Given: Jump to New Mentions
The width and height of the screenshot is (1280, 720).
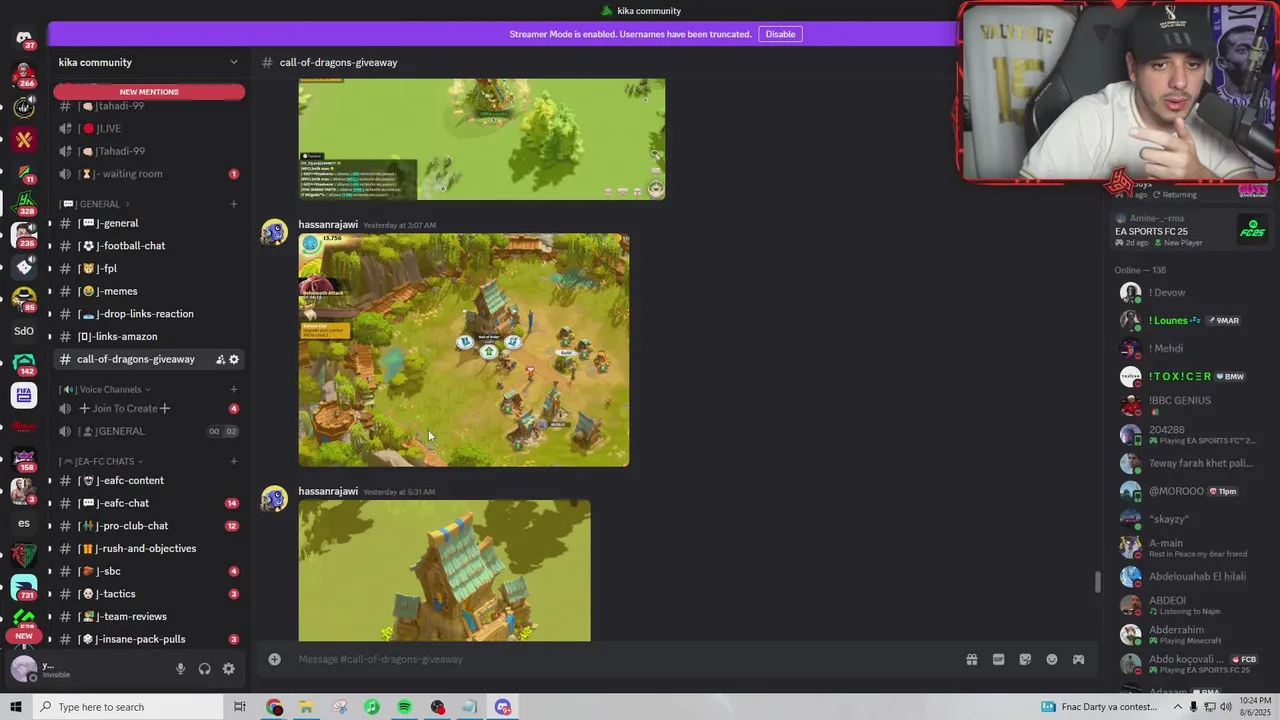Looking at the screenshot, I should tap(149, 92).
